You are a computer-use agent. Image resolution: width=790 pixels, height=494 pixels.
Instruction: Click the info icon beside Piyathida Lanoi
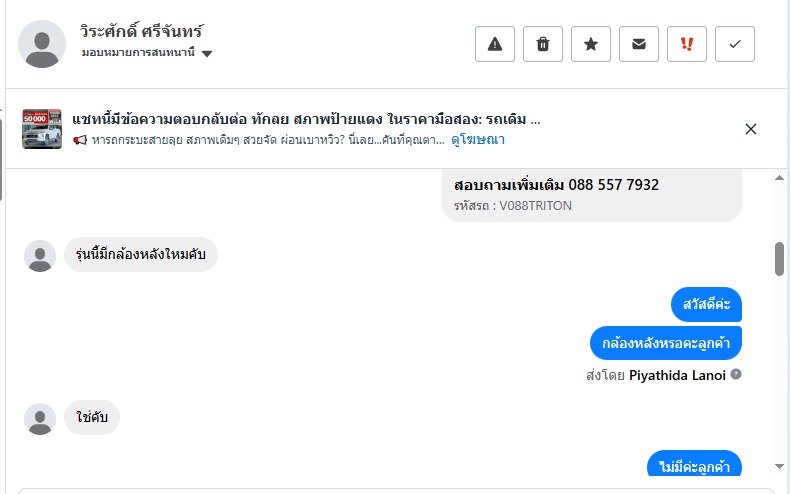pyautogui.click(x=736, y=375)
